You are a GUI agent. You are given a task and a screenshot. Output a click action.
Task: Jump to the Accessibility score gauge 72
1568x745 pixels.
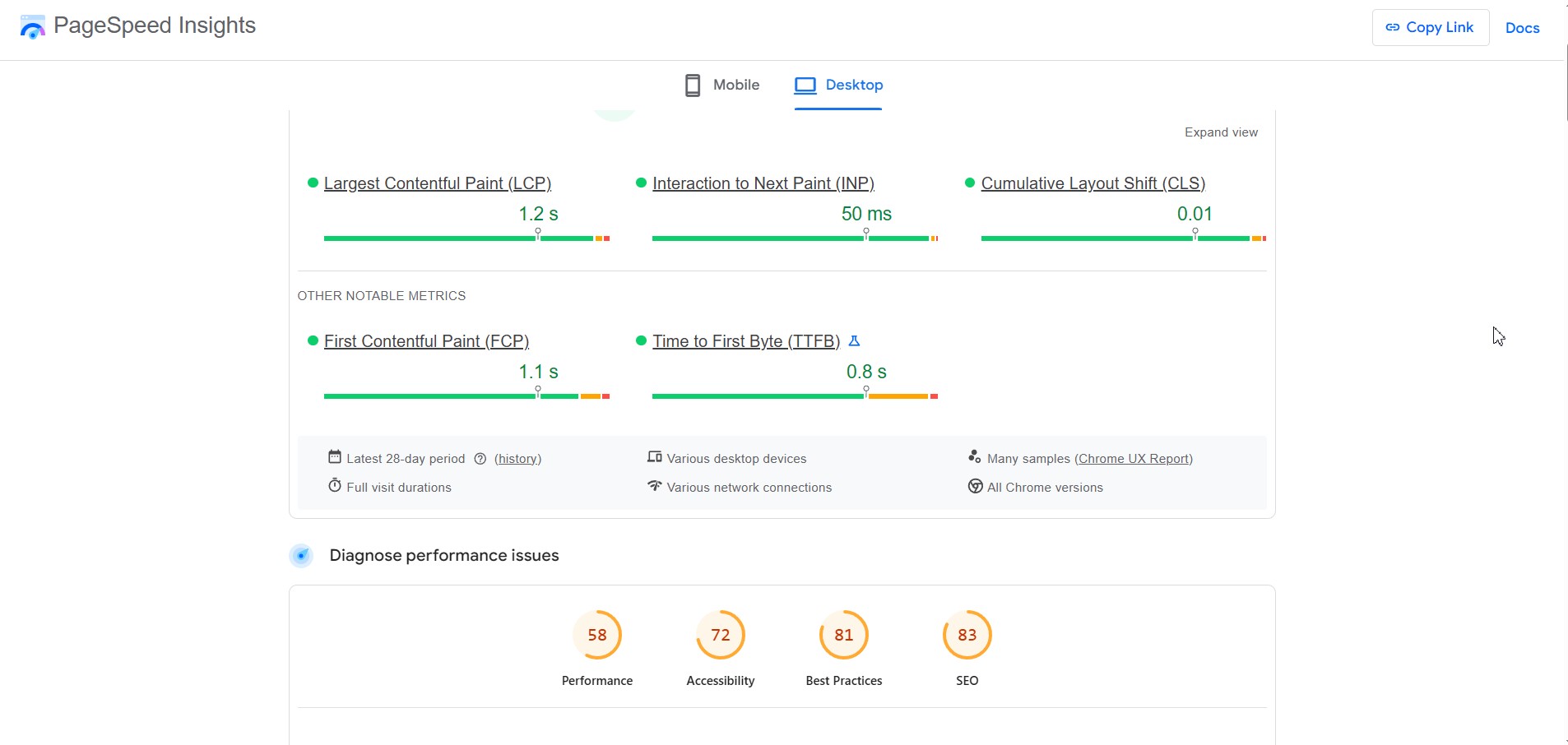coord(721,636)
